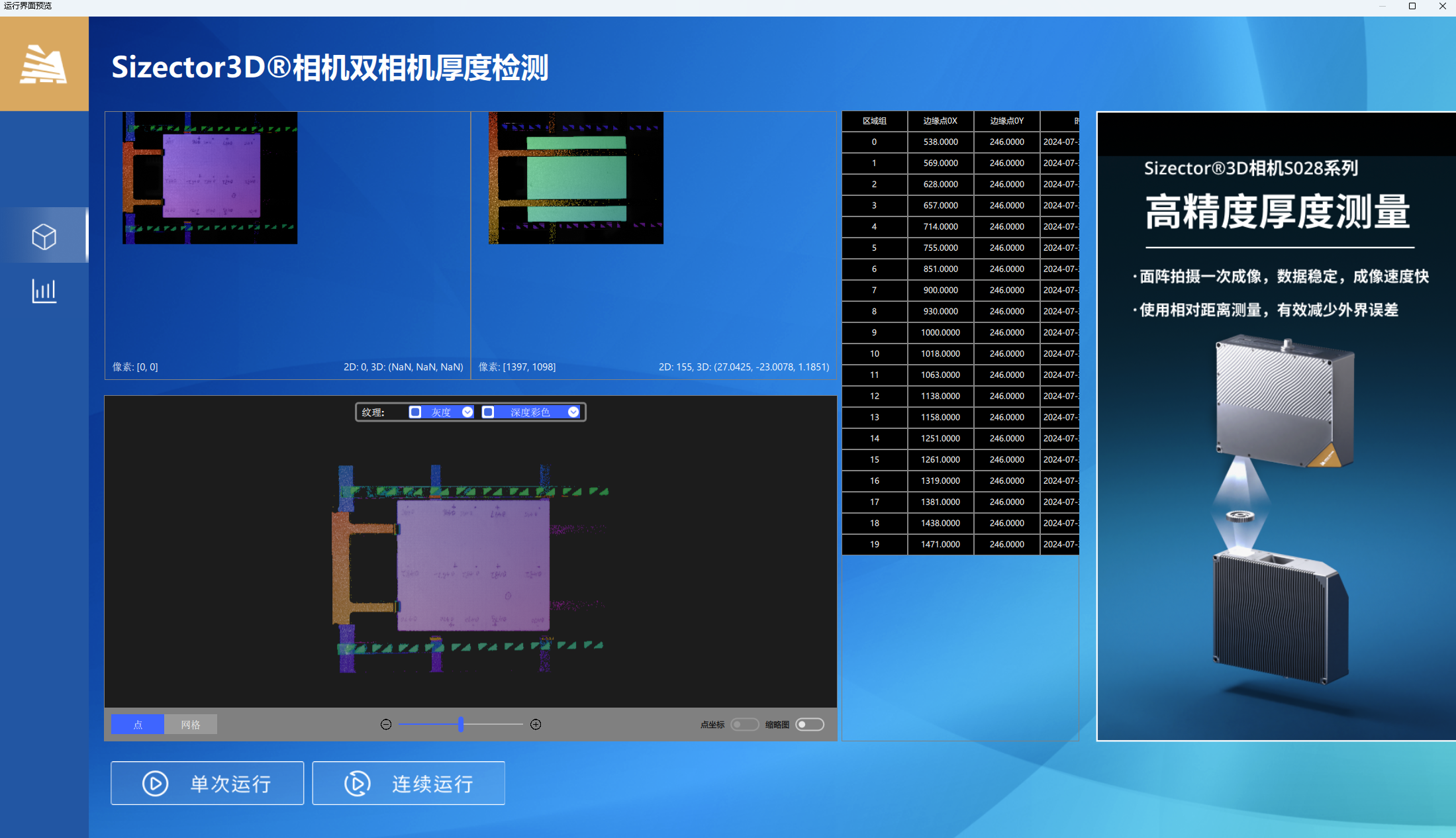Select the cell with value 930.0000
Viewport: 1456px width, 838px height.
(x=940, y=312)
